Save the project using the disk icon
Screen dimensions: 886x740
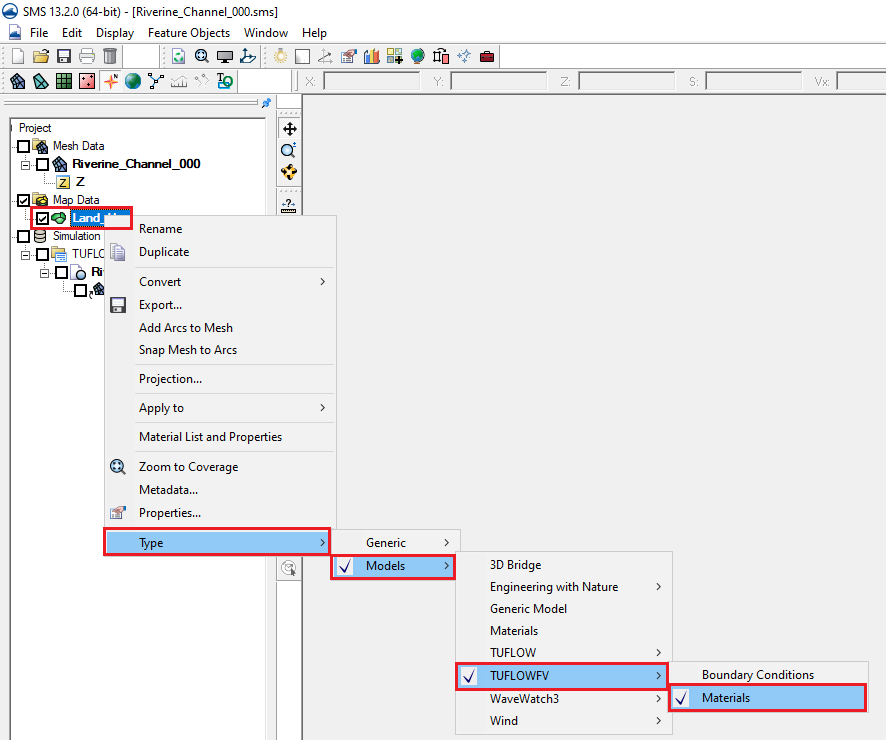(x=63, y=56)
